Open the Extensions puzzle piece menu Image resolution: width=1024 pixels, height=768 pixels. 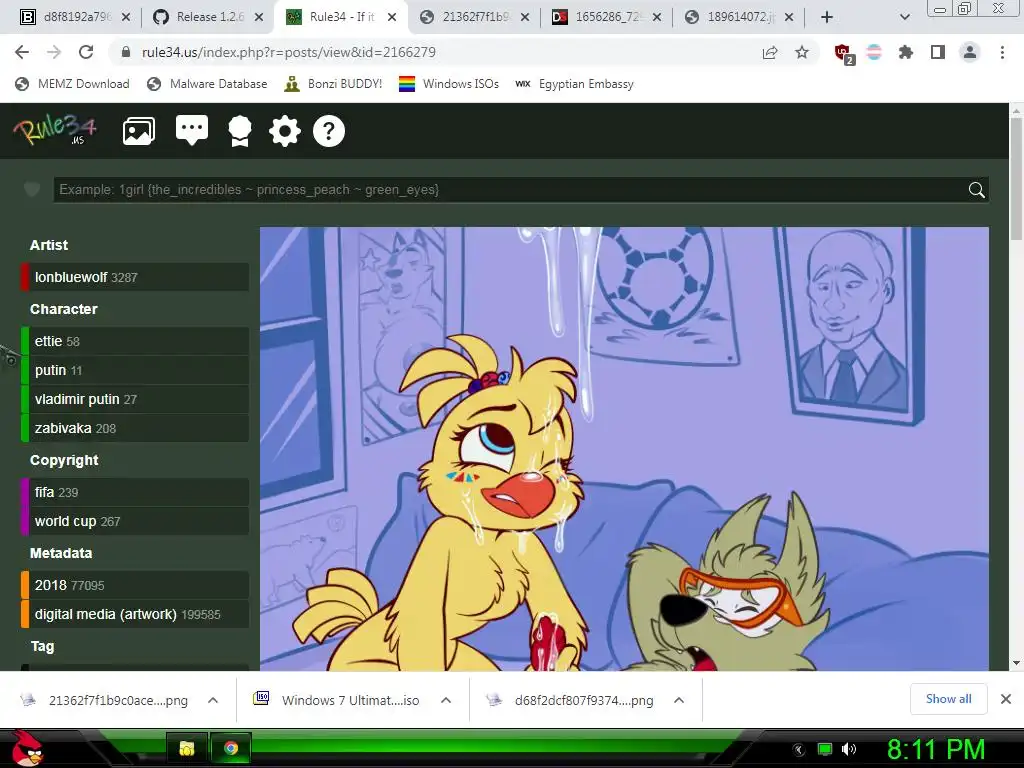click(x=906, y=52)
